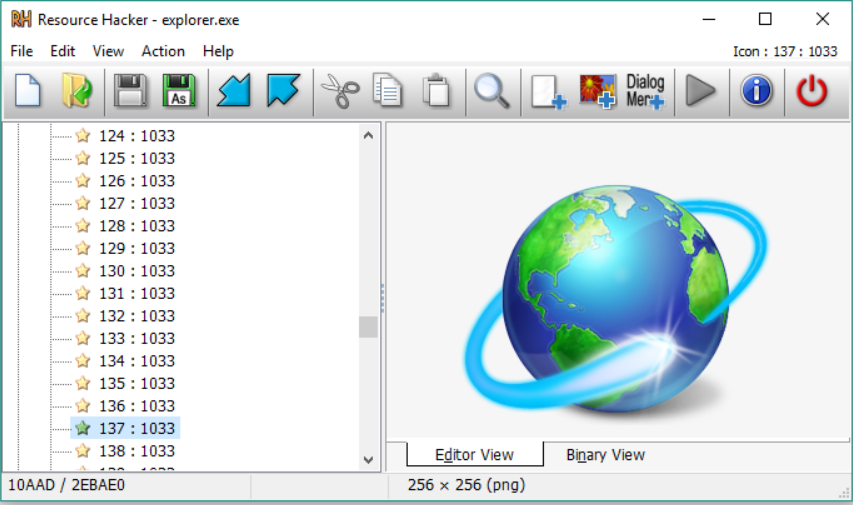Click the Icon : 137 : 1033 label
The width and height of the screenshot is (853, 505).
pos(785,51)
